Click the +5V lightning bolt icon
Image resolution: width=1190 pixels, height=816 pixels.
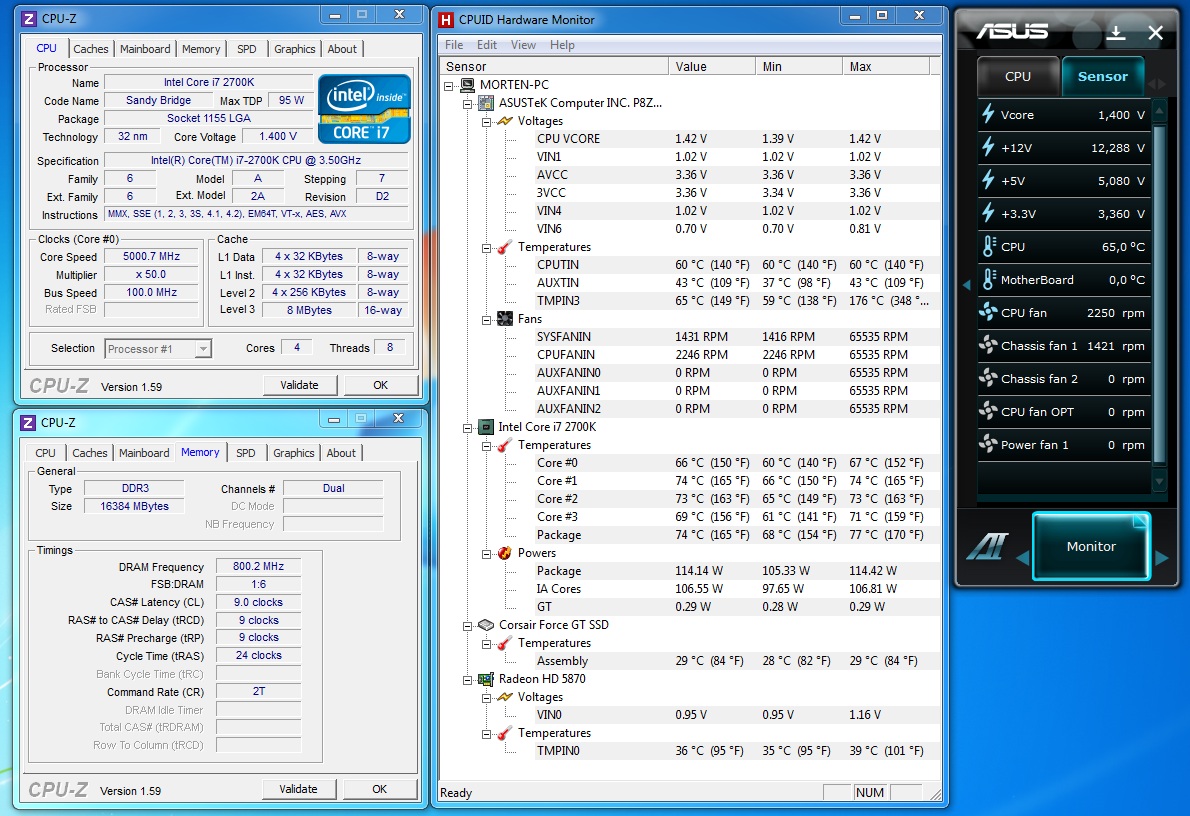988,181
